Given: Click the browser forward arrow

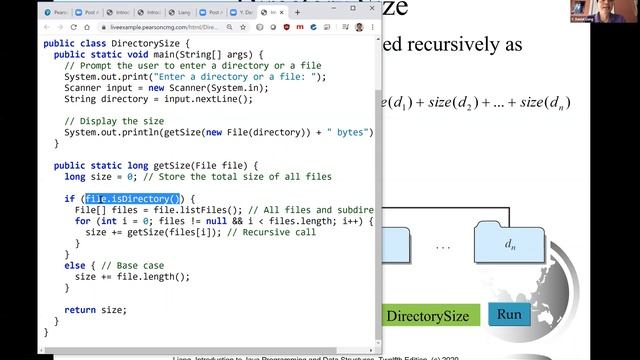Looking at the screenshot, I should point(60,27).
